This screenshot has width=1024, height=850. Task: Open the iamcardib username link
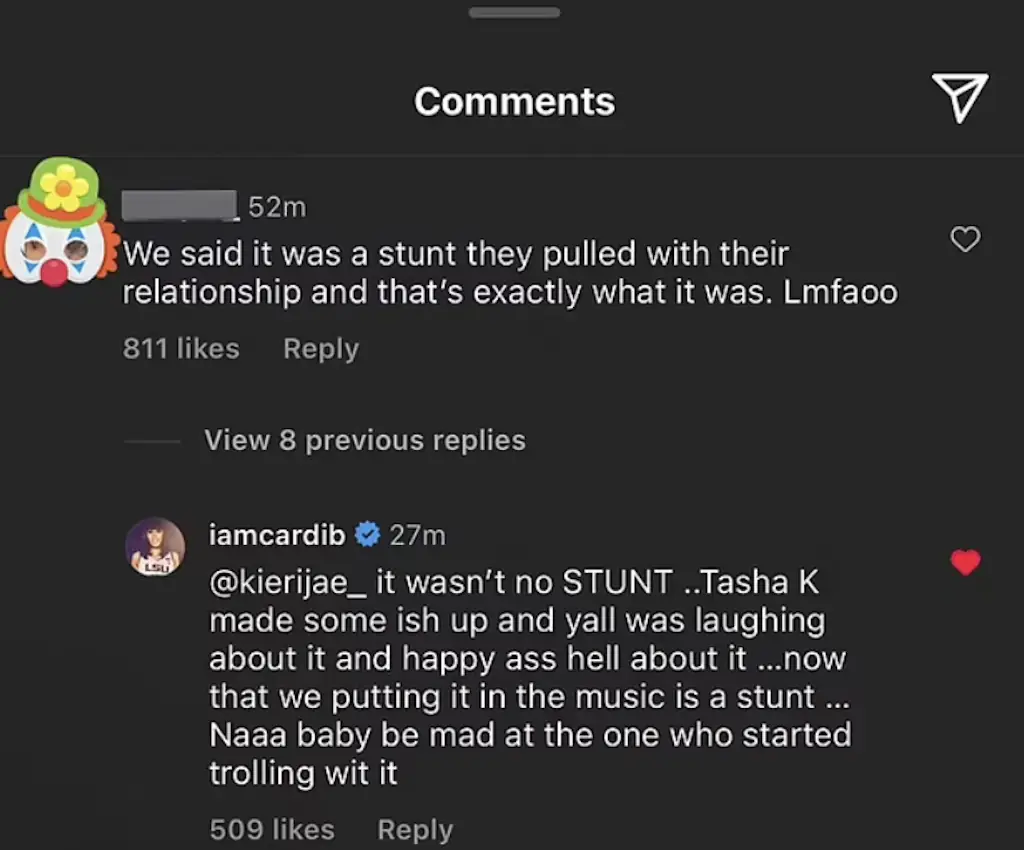tap(277, 535)
